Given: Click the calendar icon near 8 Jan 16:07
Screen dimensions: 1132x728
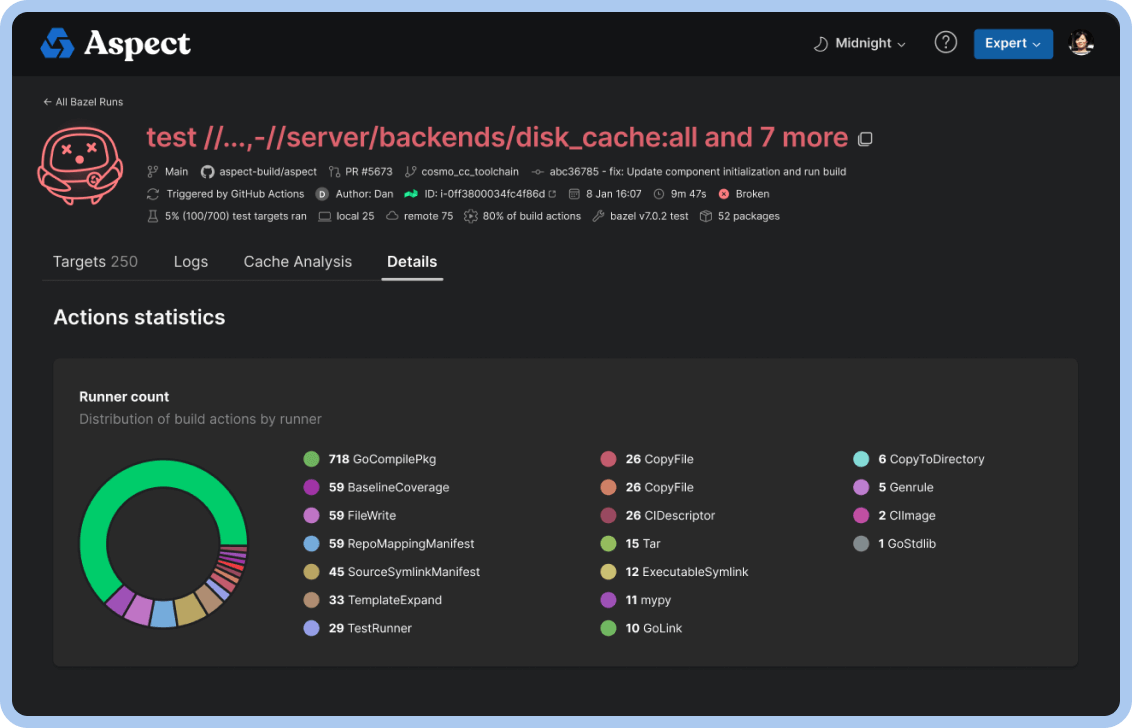Looking at the screenshot, I should point(574,194).
